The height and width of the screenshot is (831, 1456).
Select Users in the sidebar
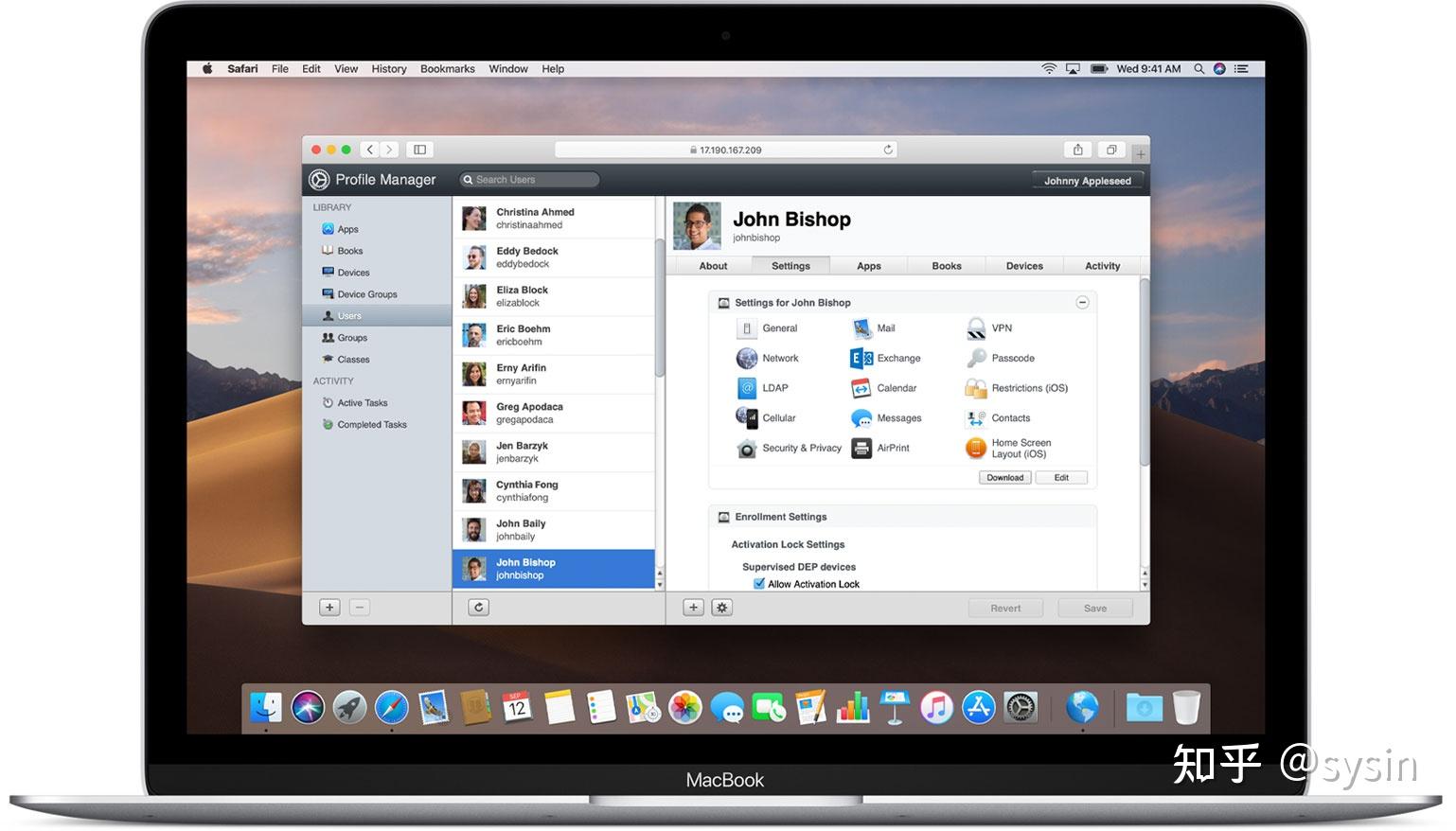(377, 316)
